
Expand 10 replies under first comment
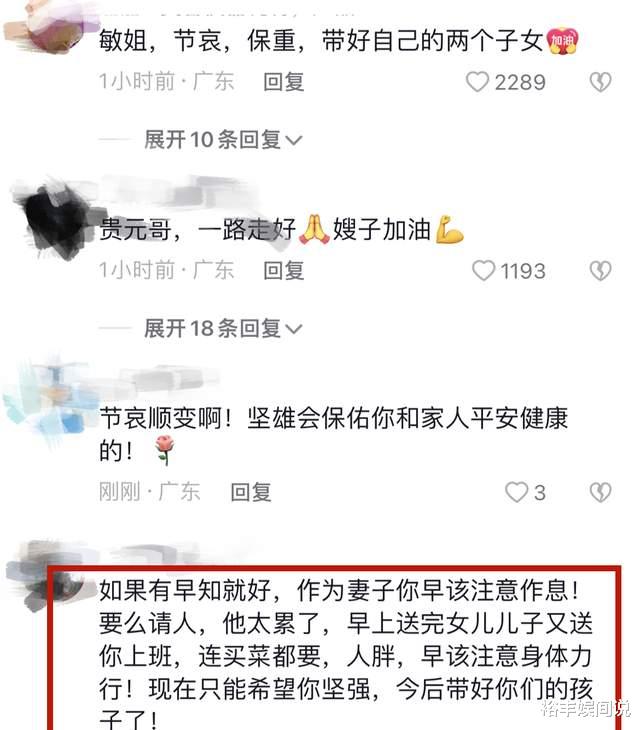click(223, 140)
